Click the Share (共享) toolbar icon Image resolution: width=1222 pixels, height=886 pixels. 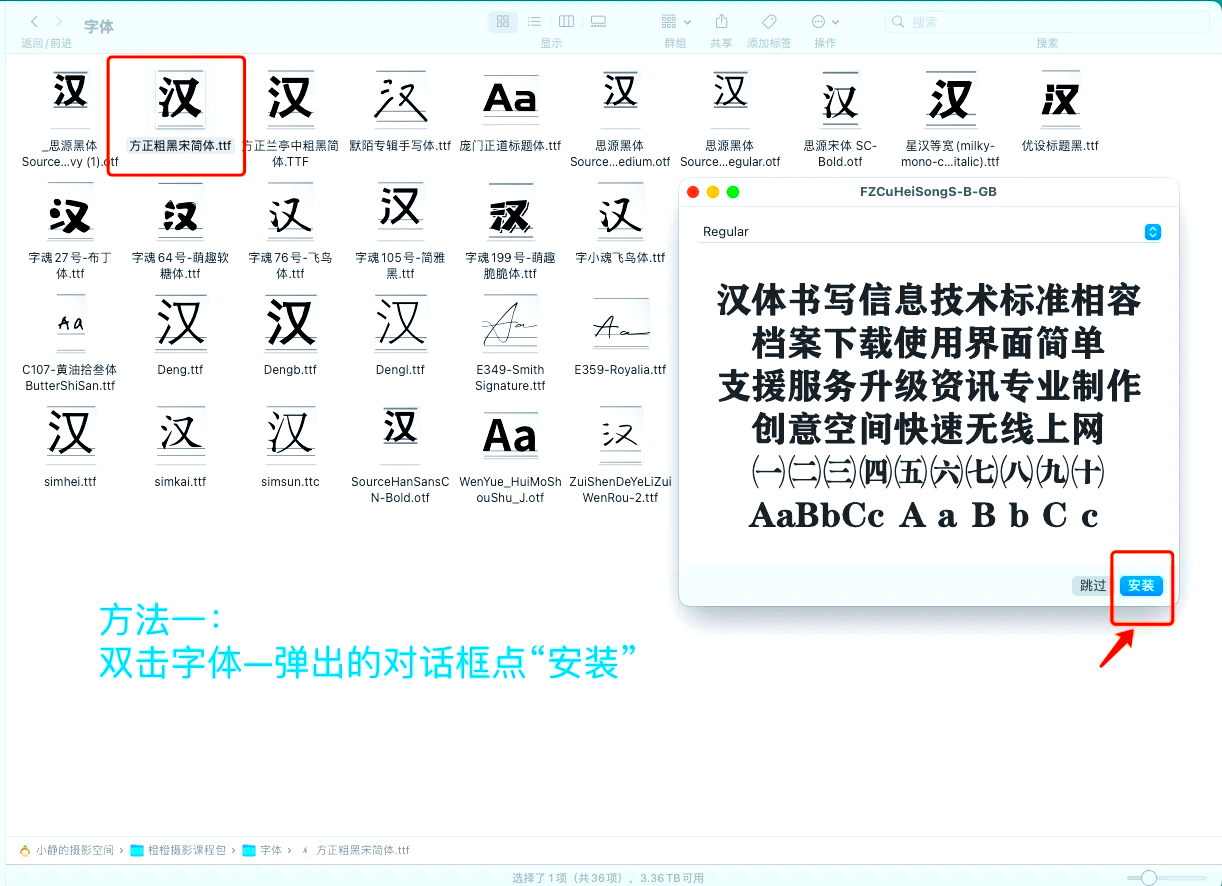click(721, 21)
